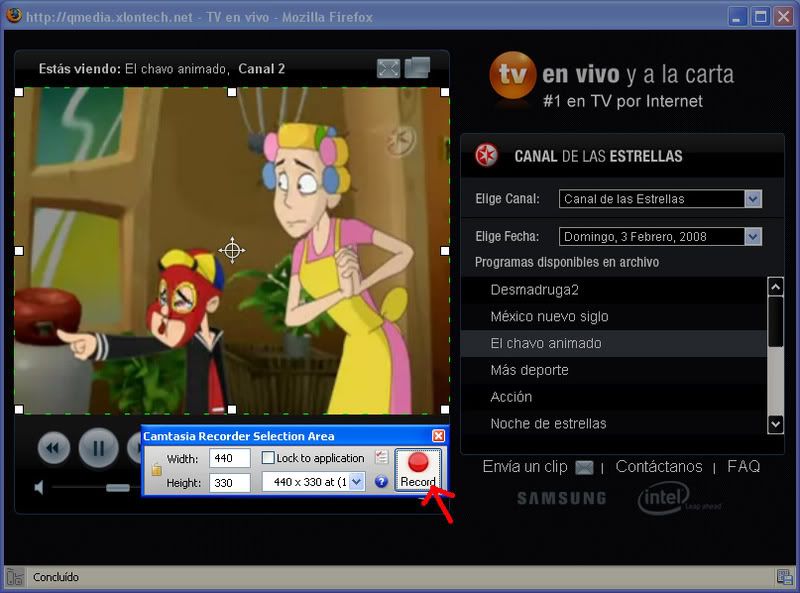Click the rewind playback button
This screenshot has height=593, width=800.
click(52, 447)
